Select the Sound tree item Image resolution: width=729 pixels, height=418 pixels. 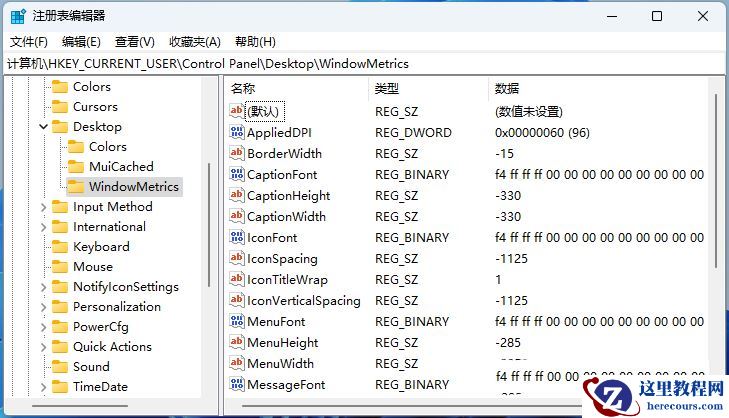(91, 366)
